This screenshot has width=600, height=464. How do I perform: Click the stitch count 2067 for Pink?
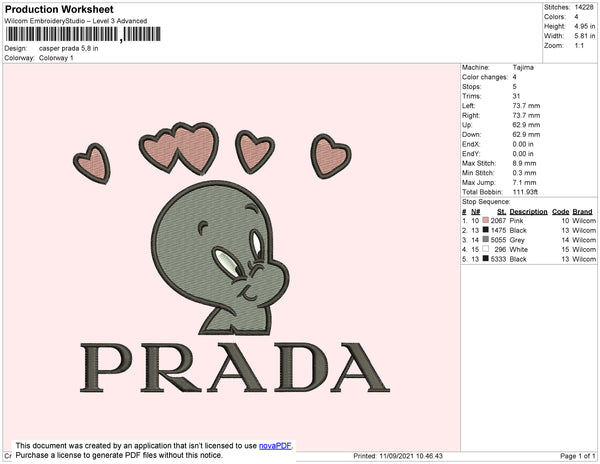pyautogui.click(x=498, y=221)
